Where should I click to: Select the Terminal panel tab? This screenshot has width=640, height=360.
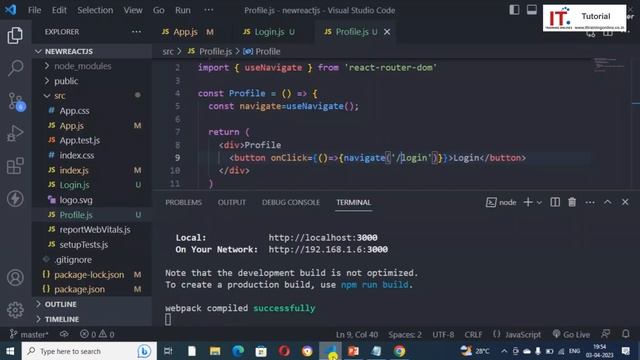(x=353, y=202)
